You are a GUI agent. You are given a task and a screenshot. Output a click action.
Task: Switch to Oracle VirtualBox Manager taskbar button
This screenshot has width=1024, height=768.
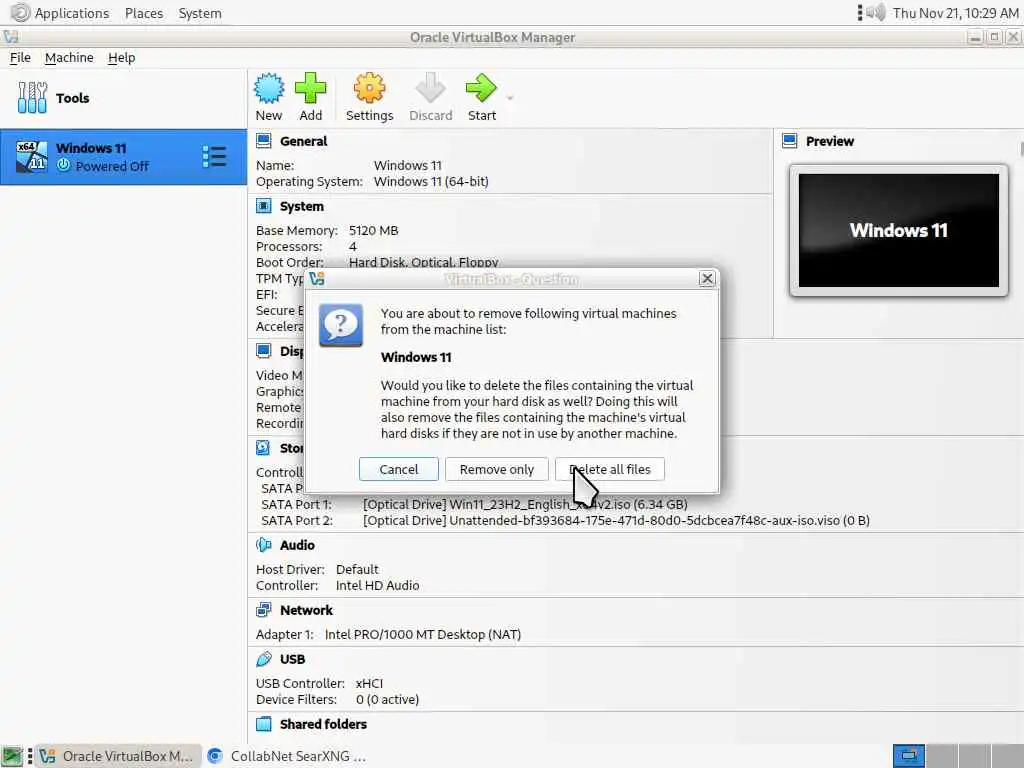pos(117,756)
